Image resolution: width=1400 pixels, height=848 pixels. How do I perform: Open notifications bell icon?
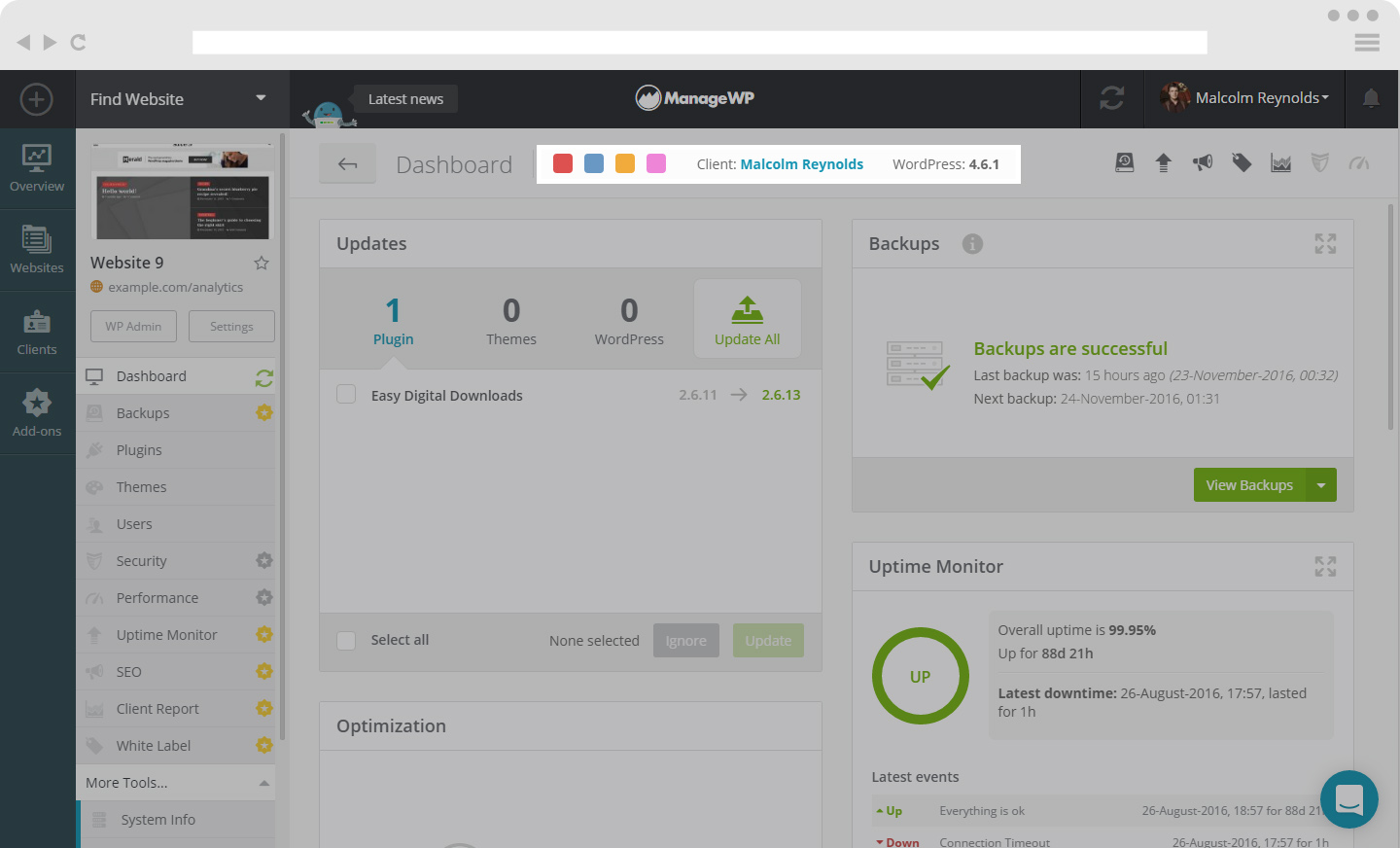1371,98
